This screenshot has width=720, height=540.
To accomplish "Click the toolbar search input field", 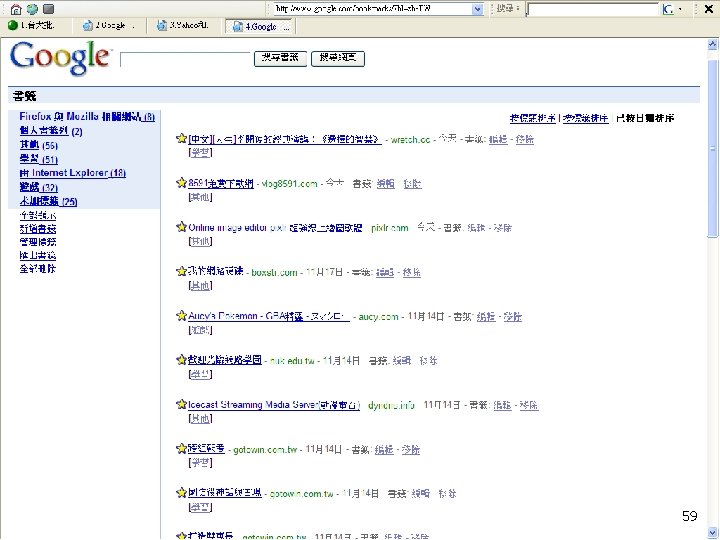I will pos(593,9).
